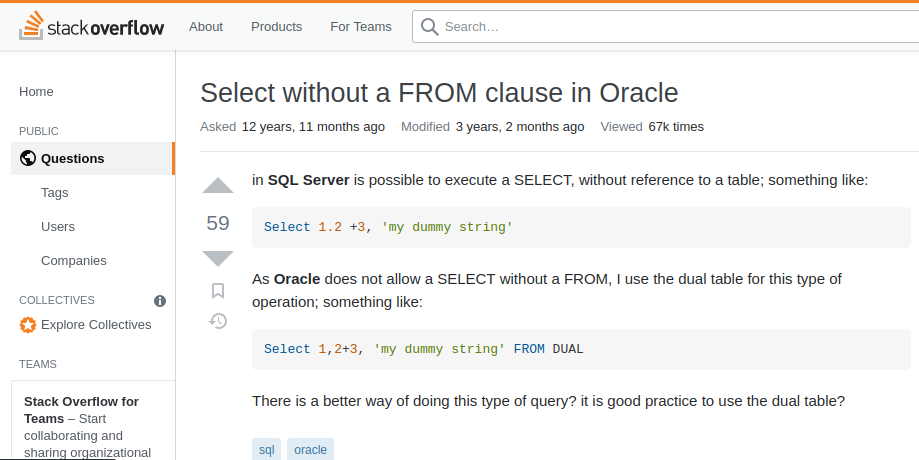Screen dimensions: 919x460
Task: Click the COLLECTIVES section heading
Action: click(x=57, y=300)
